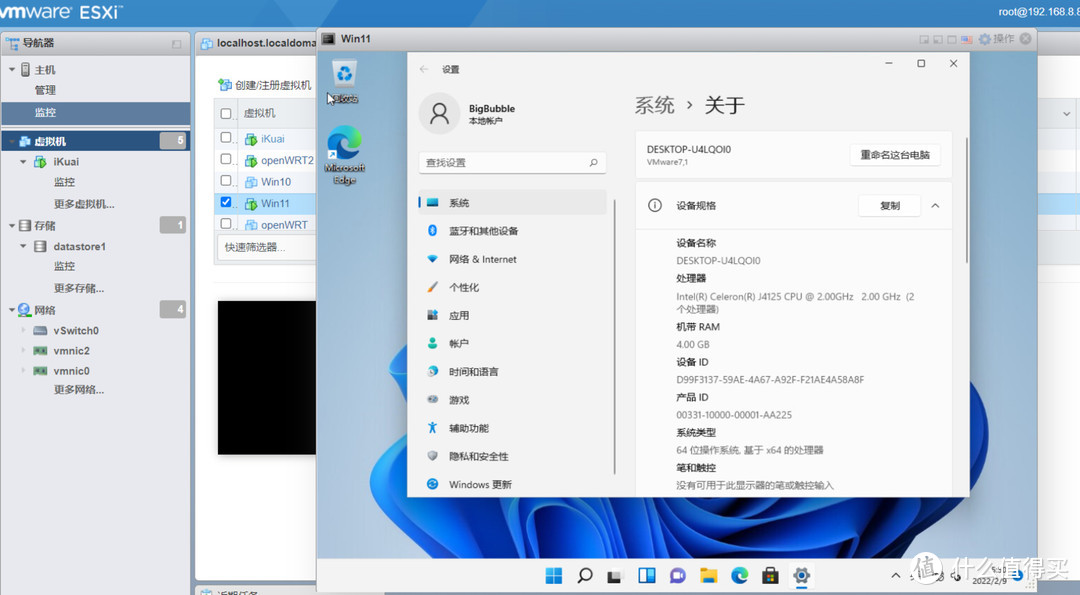The height and width of the screenshot is (595, 1080).
Task: Click the keyboard layout flag icon in console header
Action: (x=967, y=39)
